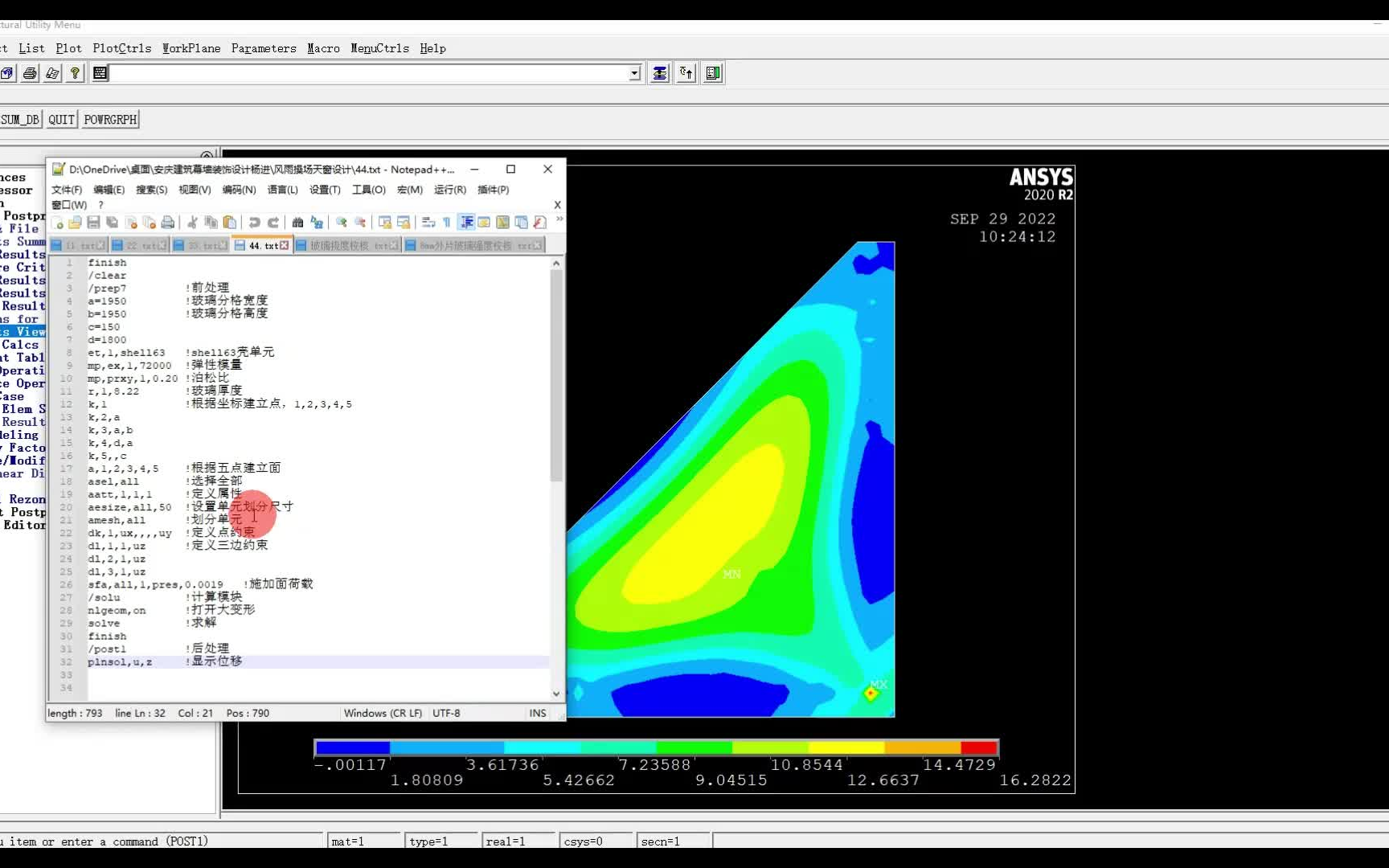Print the document from Notepad++ toolbar
1389x868 pixels.
167,222
